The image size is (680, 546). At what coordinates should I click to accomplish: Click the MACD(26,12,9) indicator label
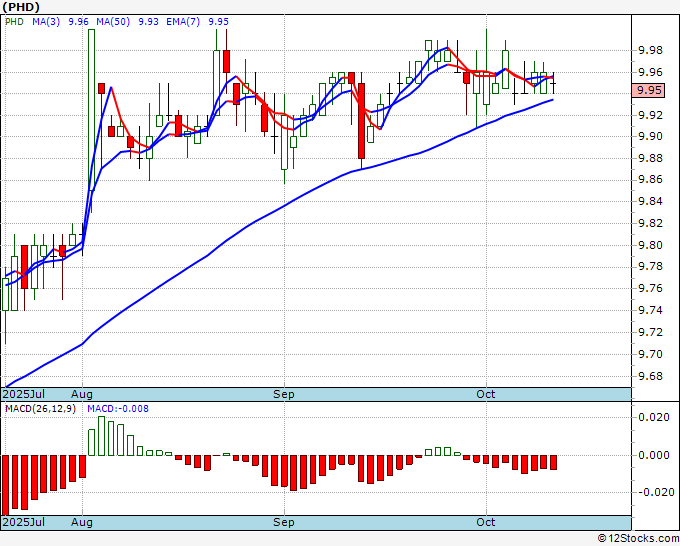(x=40, y=409)
